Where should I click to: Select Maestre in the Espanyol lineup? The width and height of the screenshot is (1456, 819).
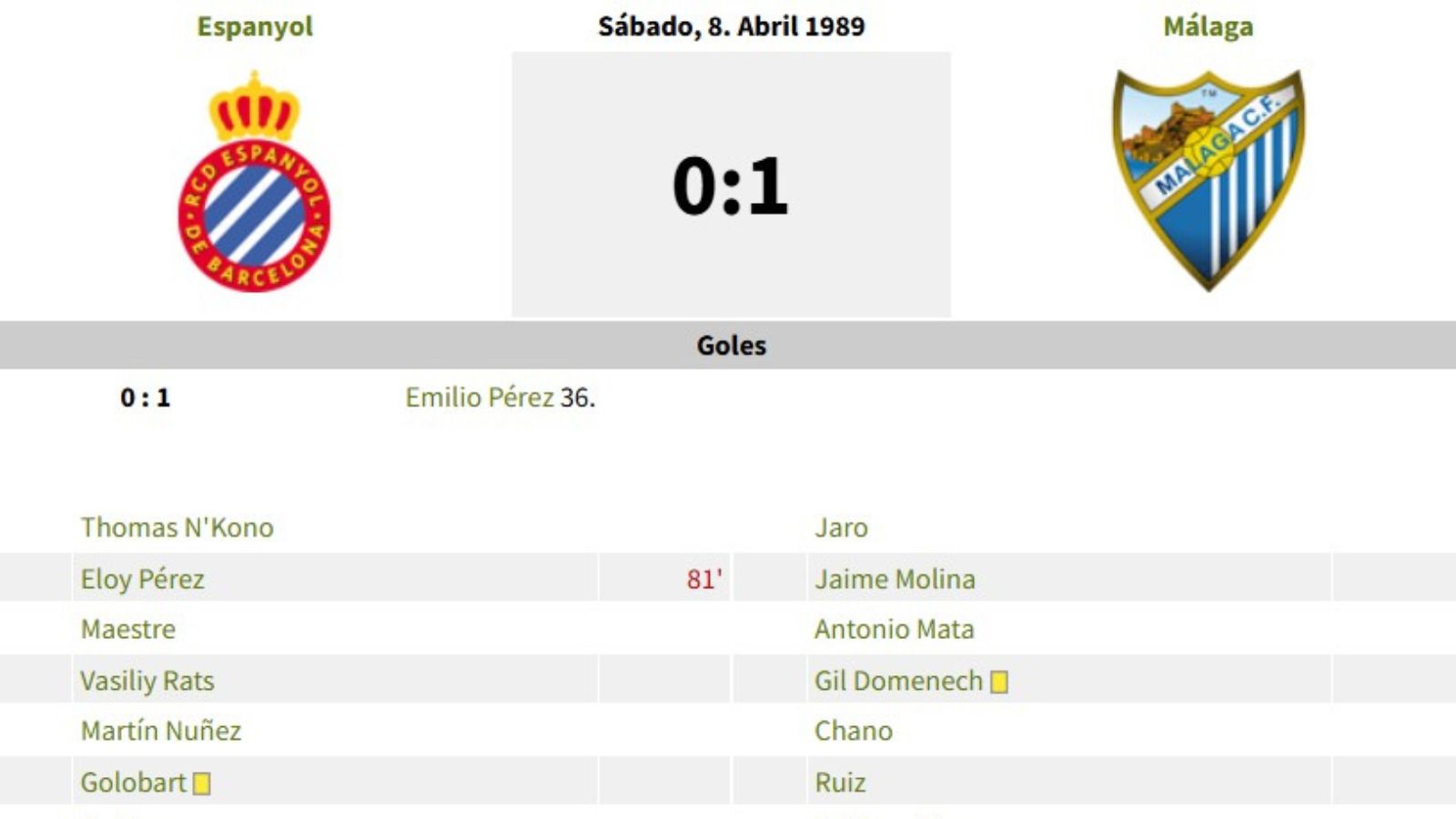[130, 629]
